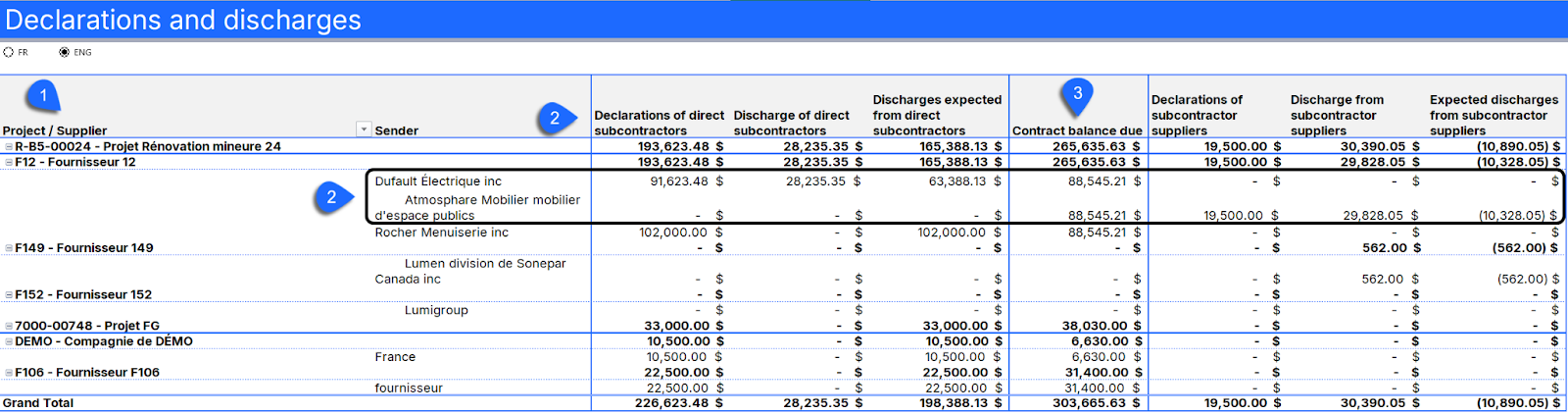Screen dimensions: 1568x414
Task: Click the Declarations of subcontractor suppliers header
Action: pos(1197,115)
